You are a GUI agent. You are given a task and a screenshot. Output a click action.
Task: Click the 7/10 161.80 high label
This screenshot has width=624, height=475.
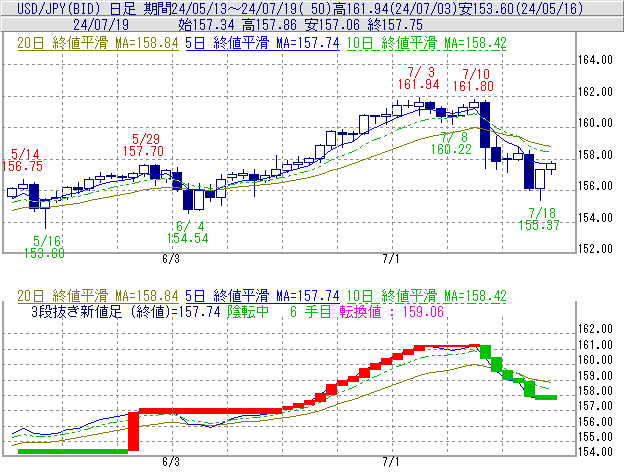pos(473,80)
